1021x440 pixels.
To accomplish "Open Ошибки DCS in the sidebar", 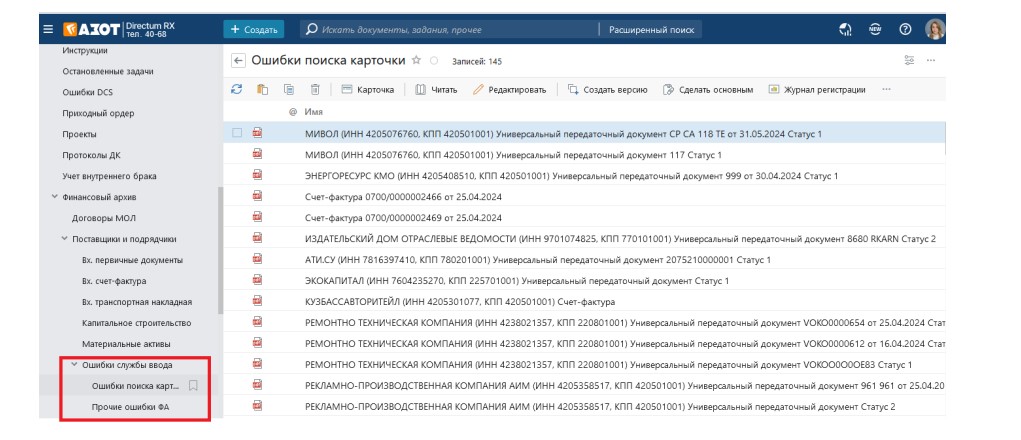I will tap(87, 92).
